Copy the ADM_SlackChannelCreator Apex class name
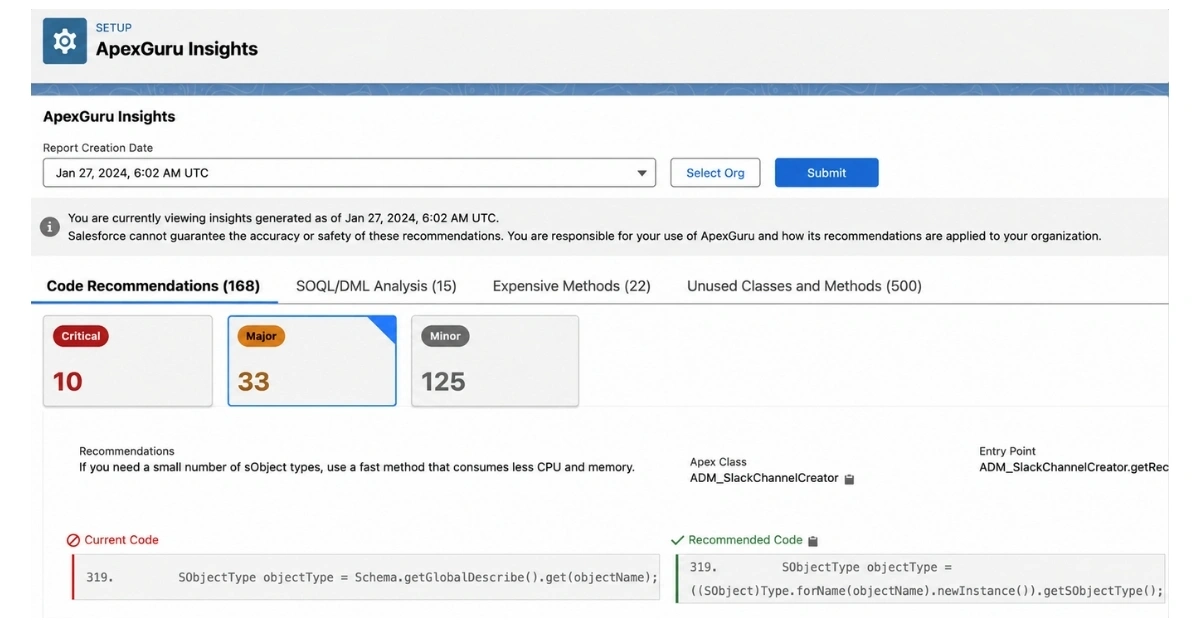1200x627 pixels. (x=849, y=479)
